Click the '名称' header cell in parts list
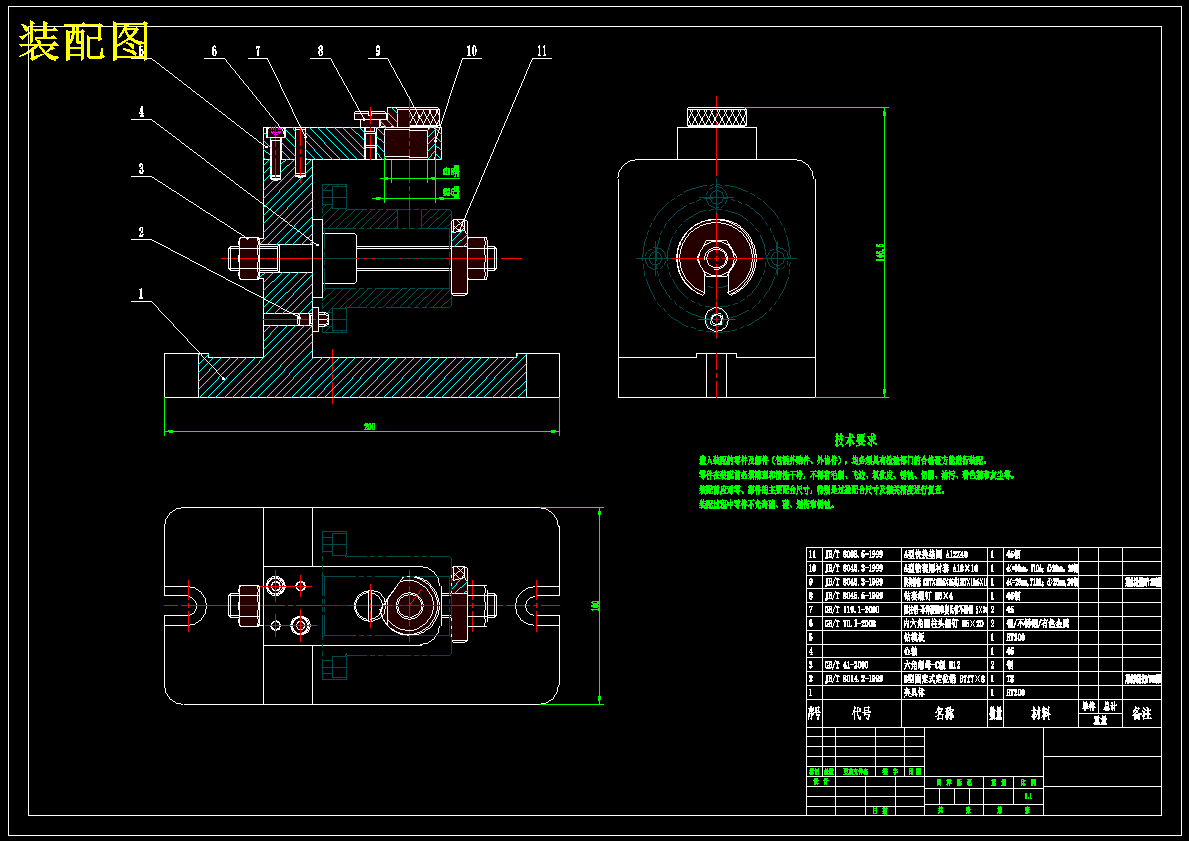Image resolution: width=1189 pixels, height=841 pixels. tap(944, 714)
